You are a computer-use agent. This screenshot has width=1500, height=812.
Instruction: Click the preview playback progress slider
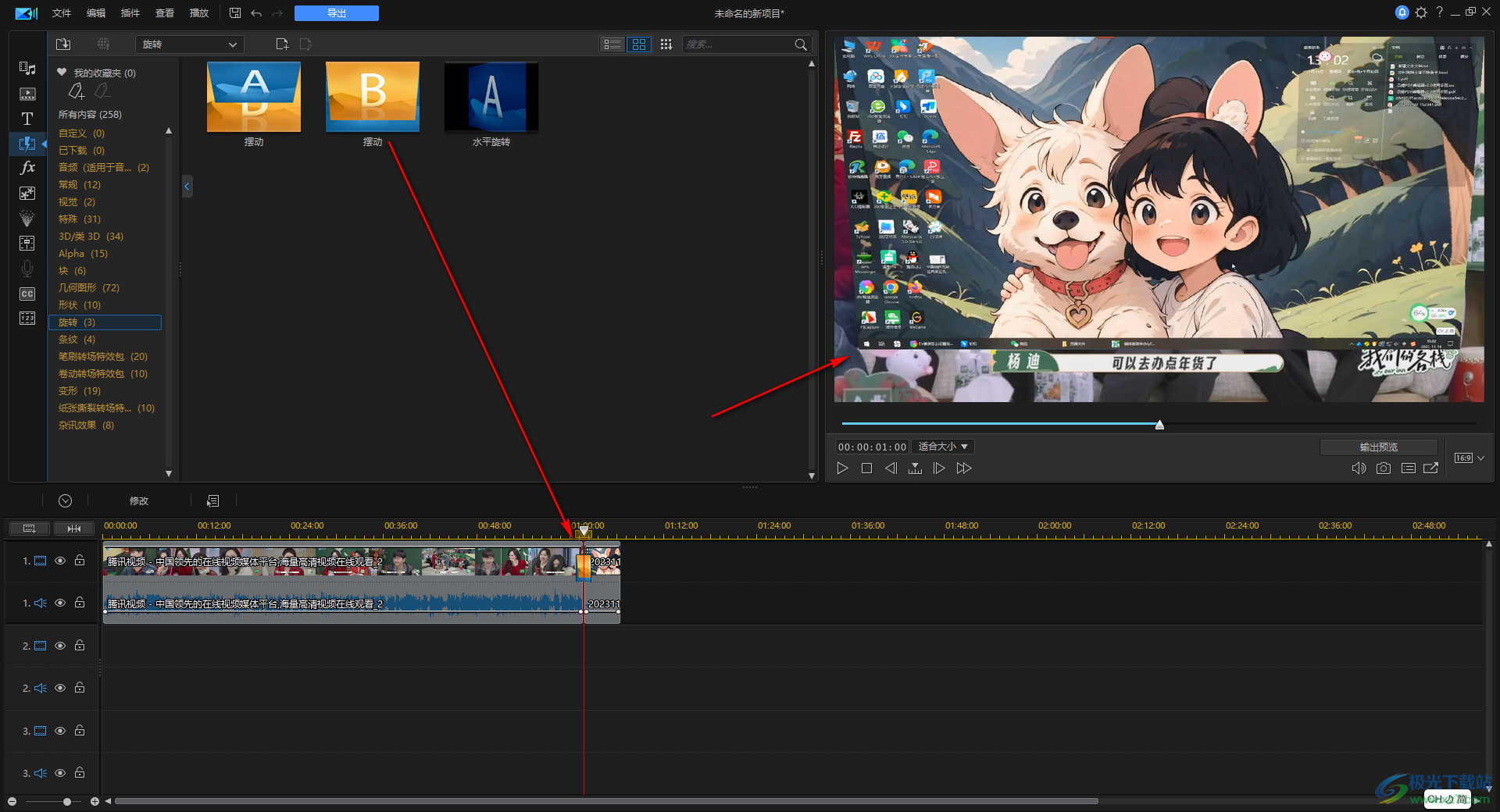[1159, 425]
